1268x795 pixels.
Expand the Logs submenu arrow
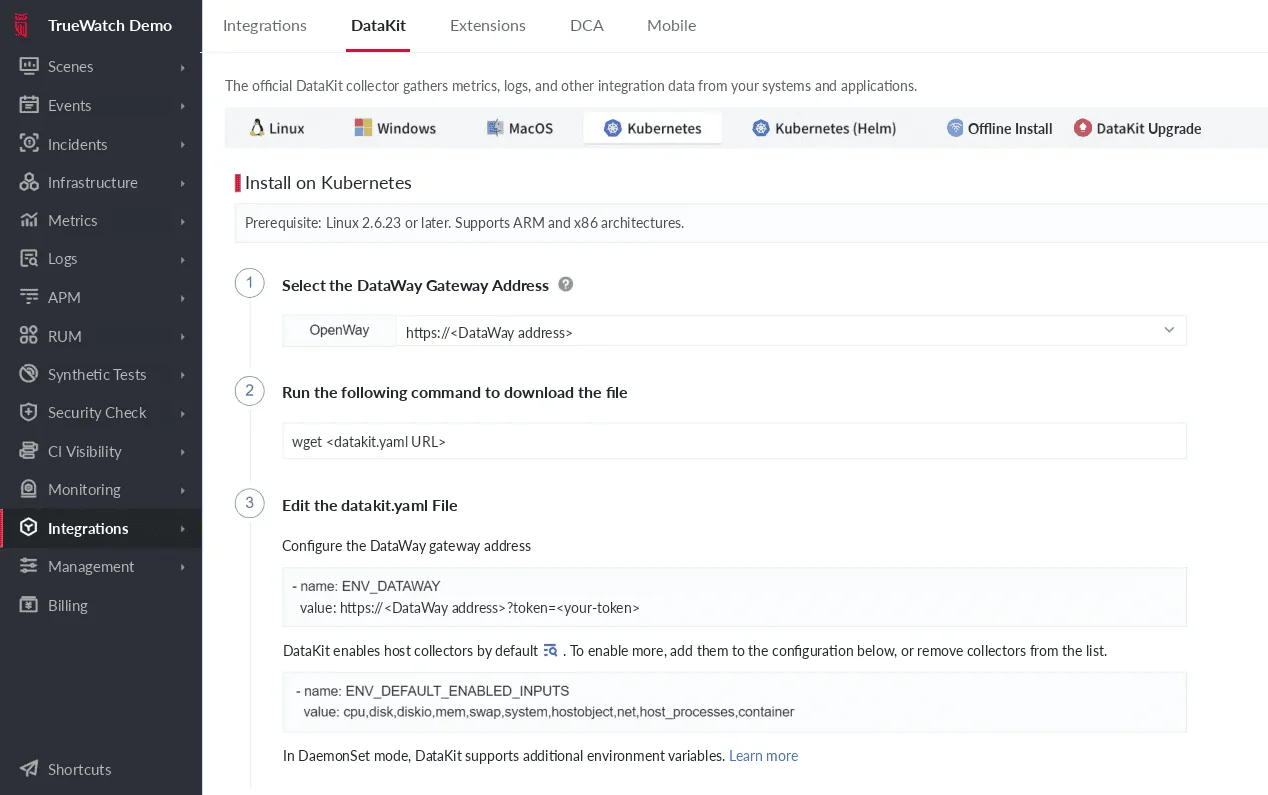pyautogui.click(x=183, y=259)
